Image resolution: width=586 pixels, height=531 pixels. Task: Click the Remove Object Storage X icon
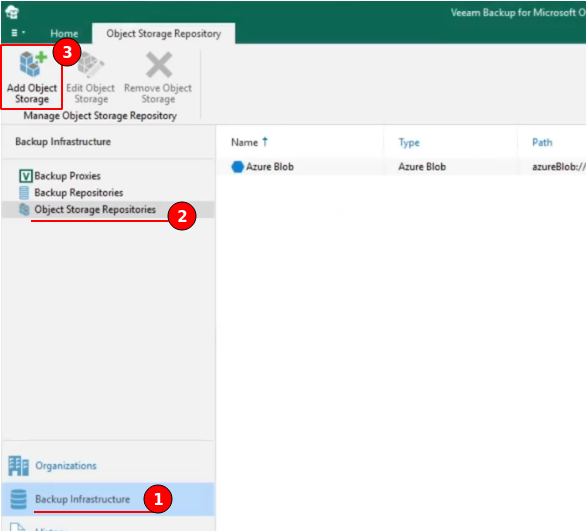[159, 64]
